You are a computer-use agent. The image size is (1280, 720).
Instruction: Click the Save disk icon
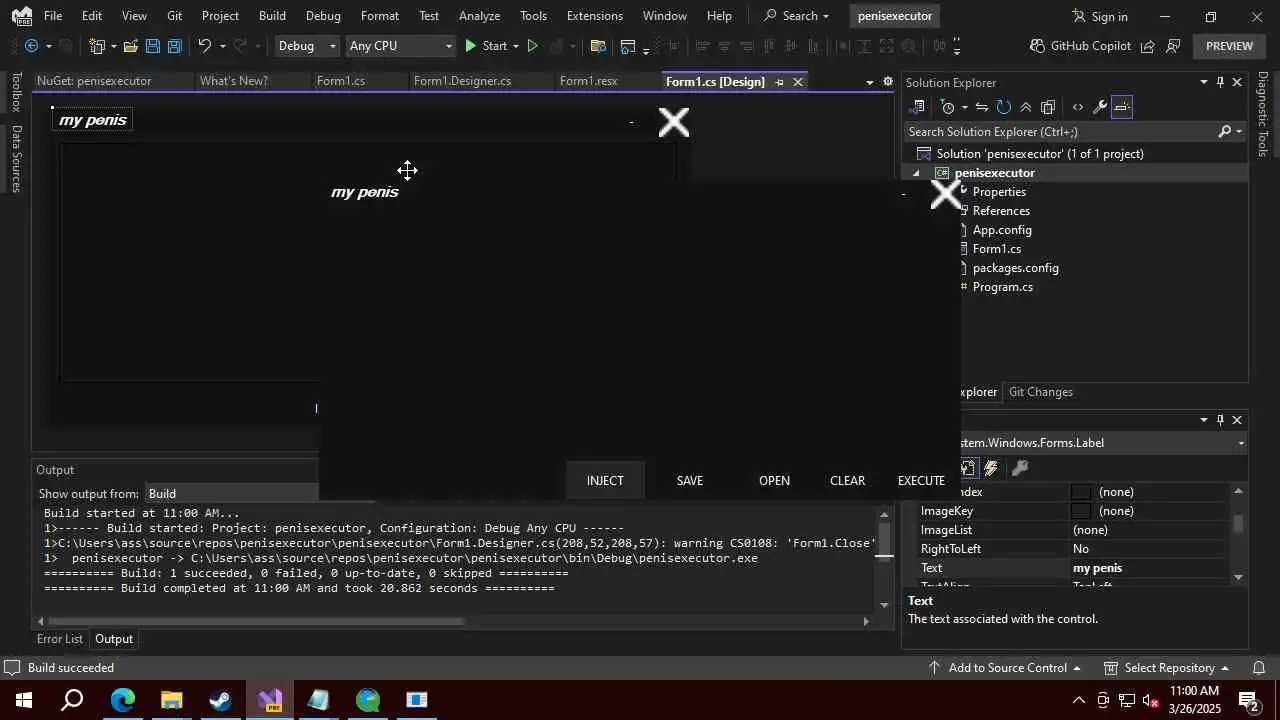click(x=152, y=46)
